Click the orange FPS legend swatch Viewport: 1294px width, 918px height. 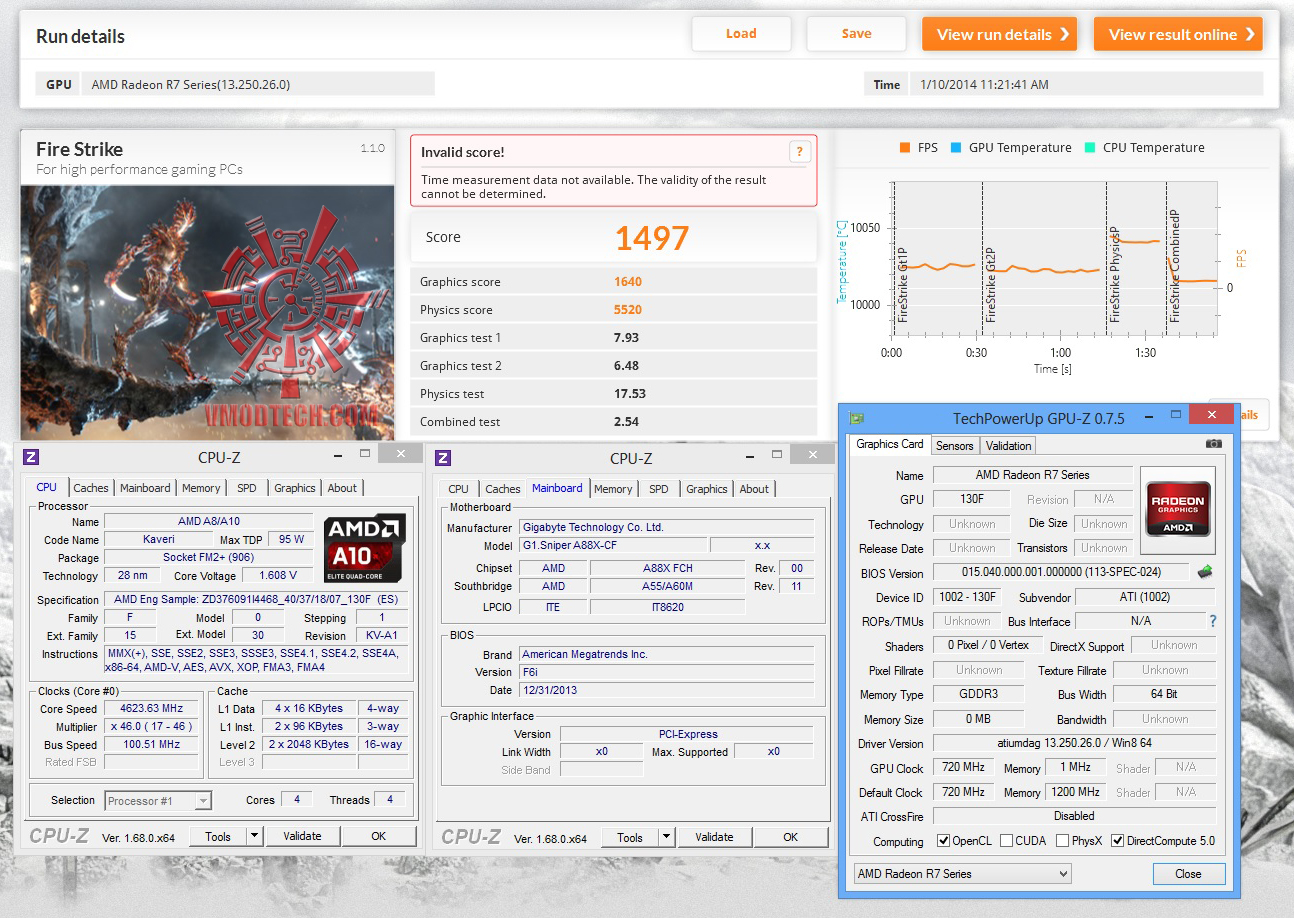tap(905, 148)
